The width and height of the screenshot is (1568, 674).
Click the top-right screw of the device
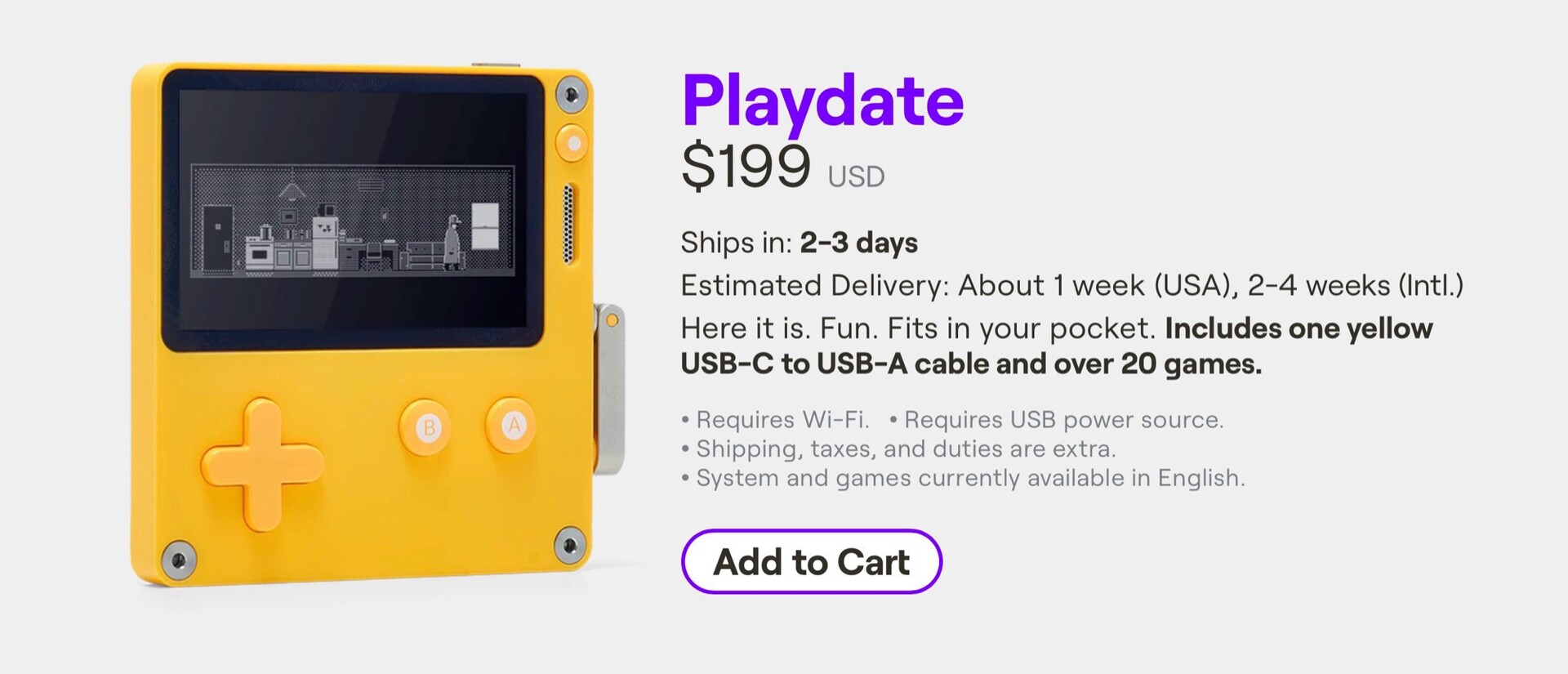tap(572, 95)
